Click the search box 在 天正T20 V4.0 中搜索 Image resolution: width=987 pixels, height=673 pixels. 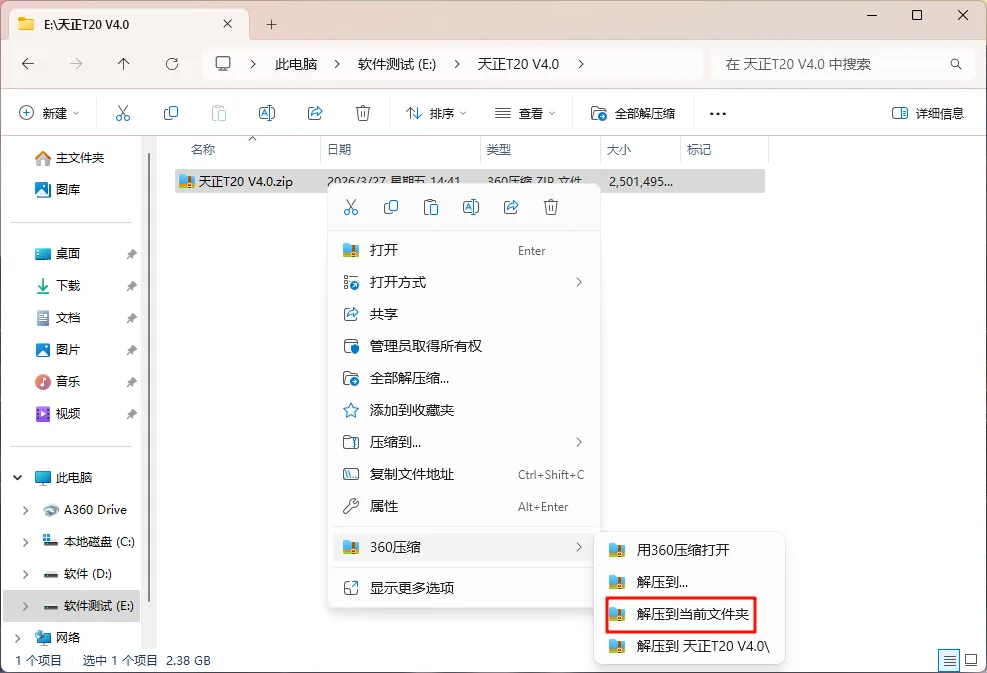click(x=845, y=64)
